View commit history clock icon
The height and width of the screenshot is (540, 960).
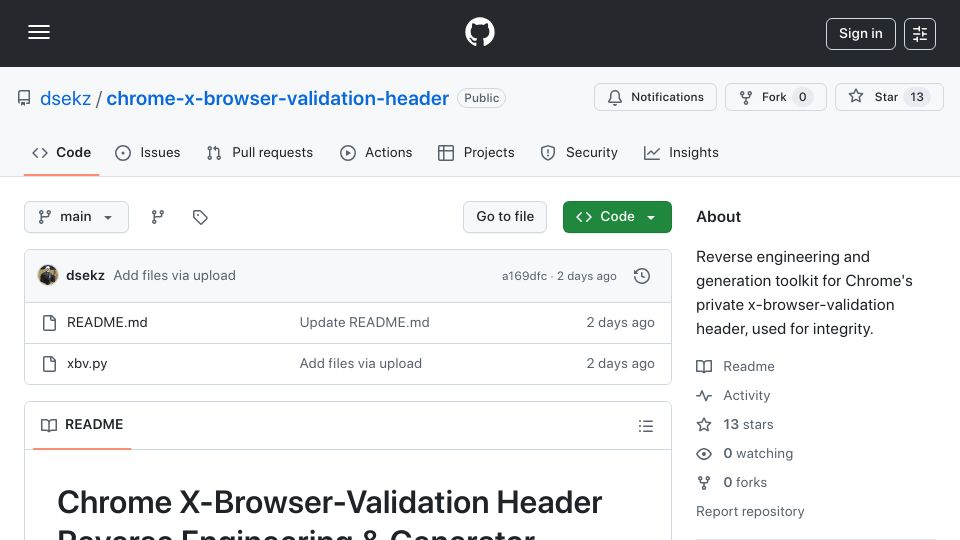(642, 276)
